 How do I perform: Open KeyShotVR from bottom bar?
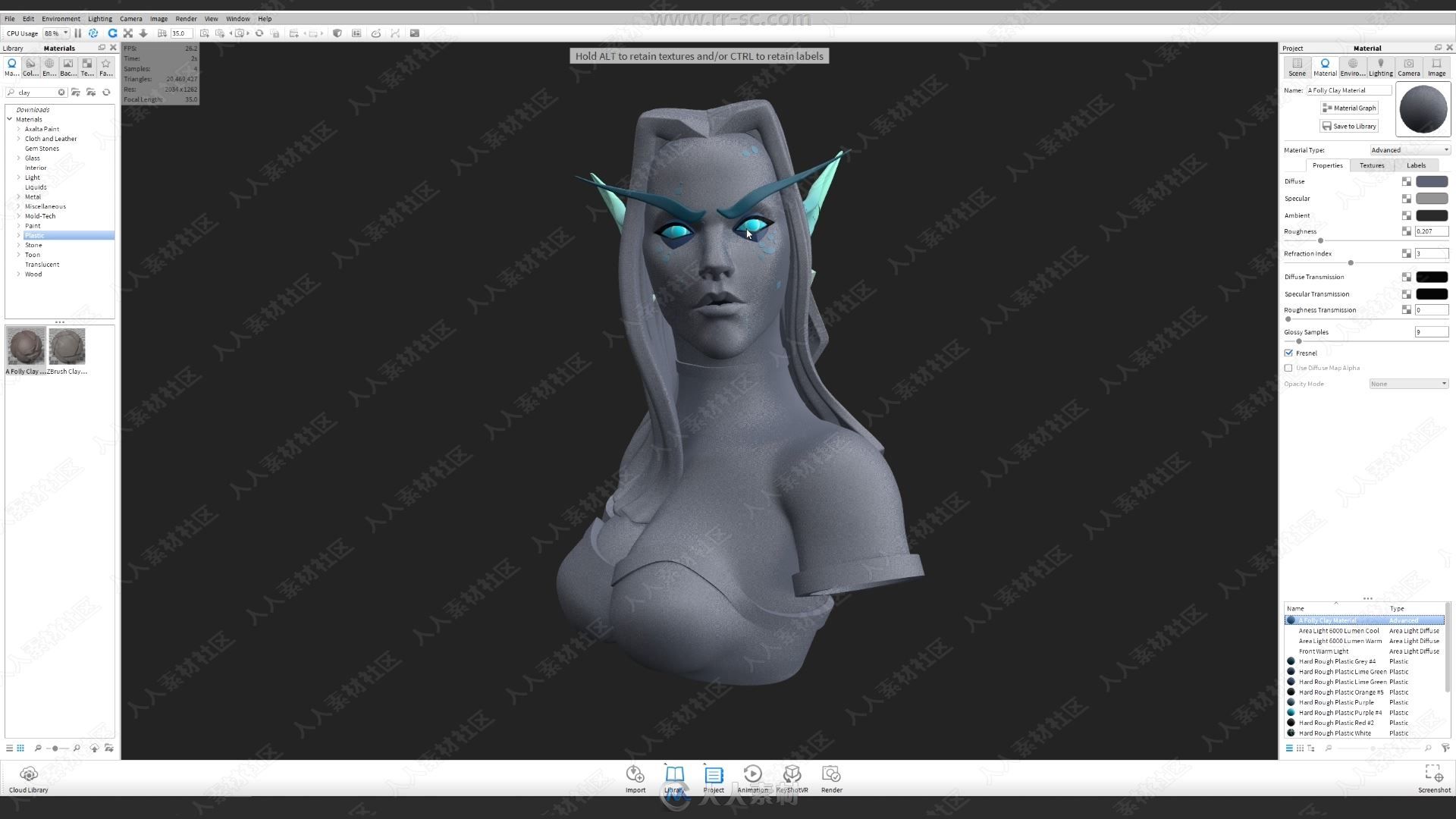click(792, 778)
